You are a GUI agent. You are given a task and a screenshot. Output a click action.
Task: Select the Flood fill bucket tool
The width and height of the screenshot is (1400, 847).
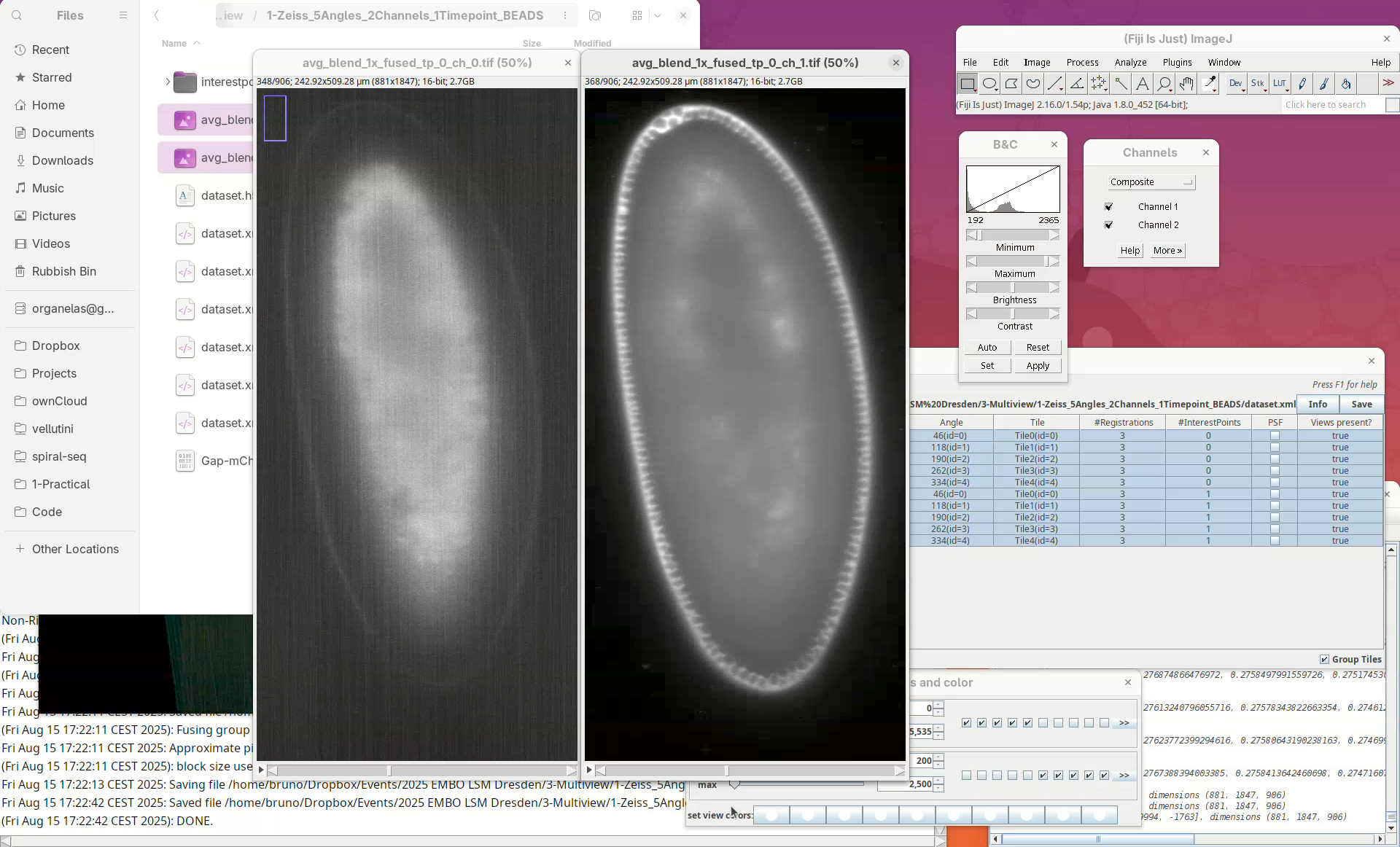click(1346, 84)
